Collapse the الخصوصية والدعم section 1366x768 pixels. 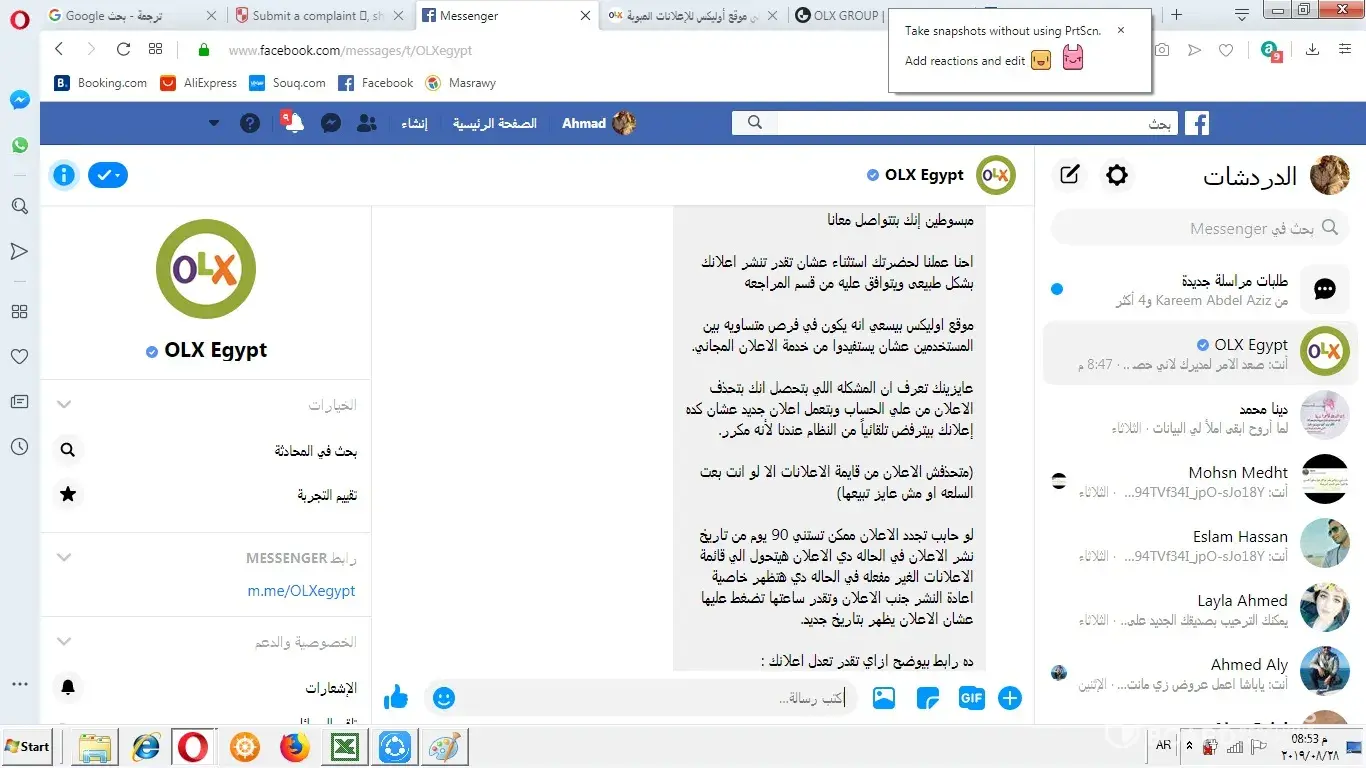point(64,642)
